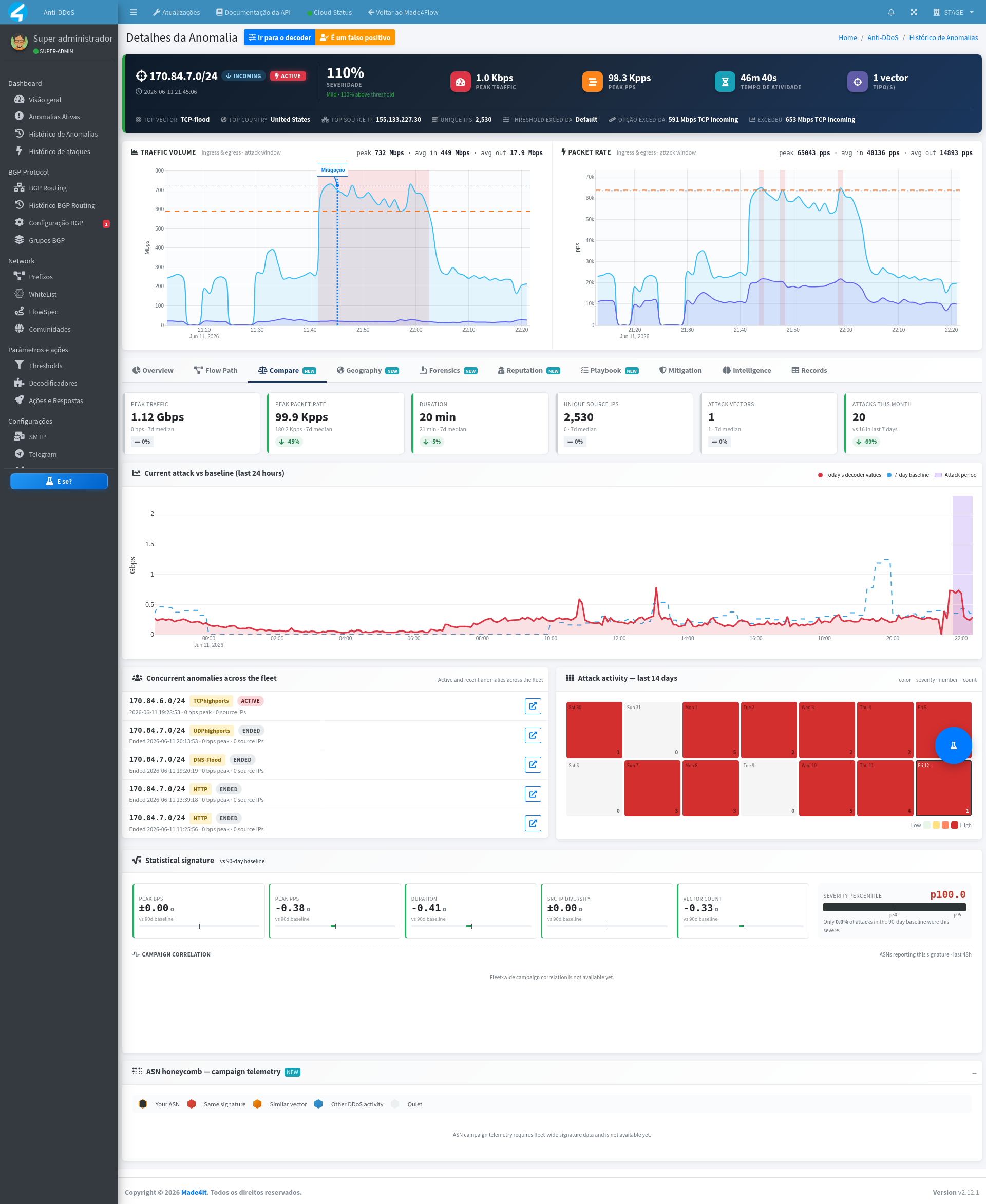Open Histórico de Anomalias sidebar item
The image size is (986, 1204).
coord(59,134)
